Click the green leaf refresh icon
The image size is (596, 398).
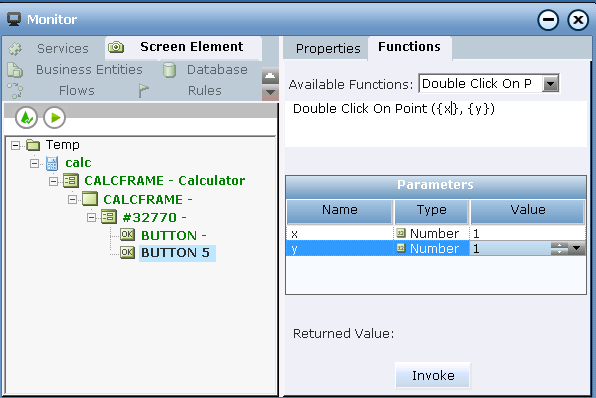click(x=26, y=117)
